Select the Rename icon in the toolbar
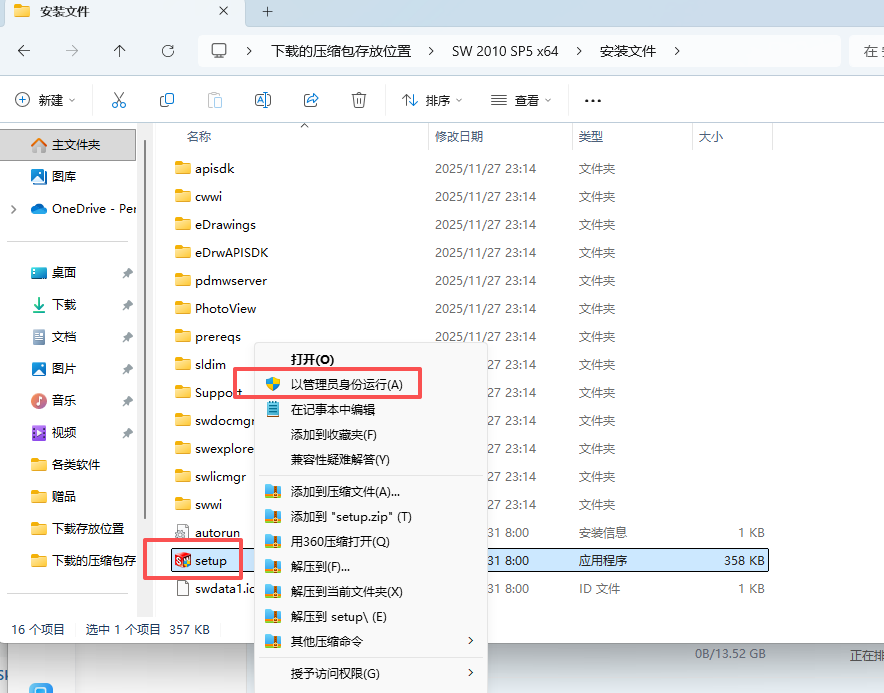Viewport: 884px width, 693px height. (x=263, y=100)
